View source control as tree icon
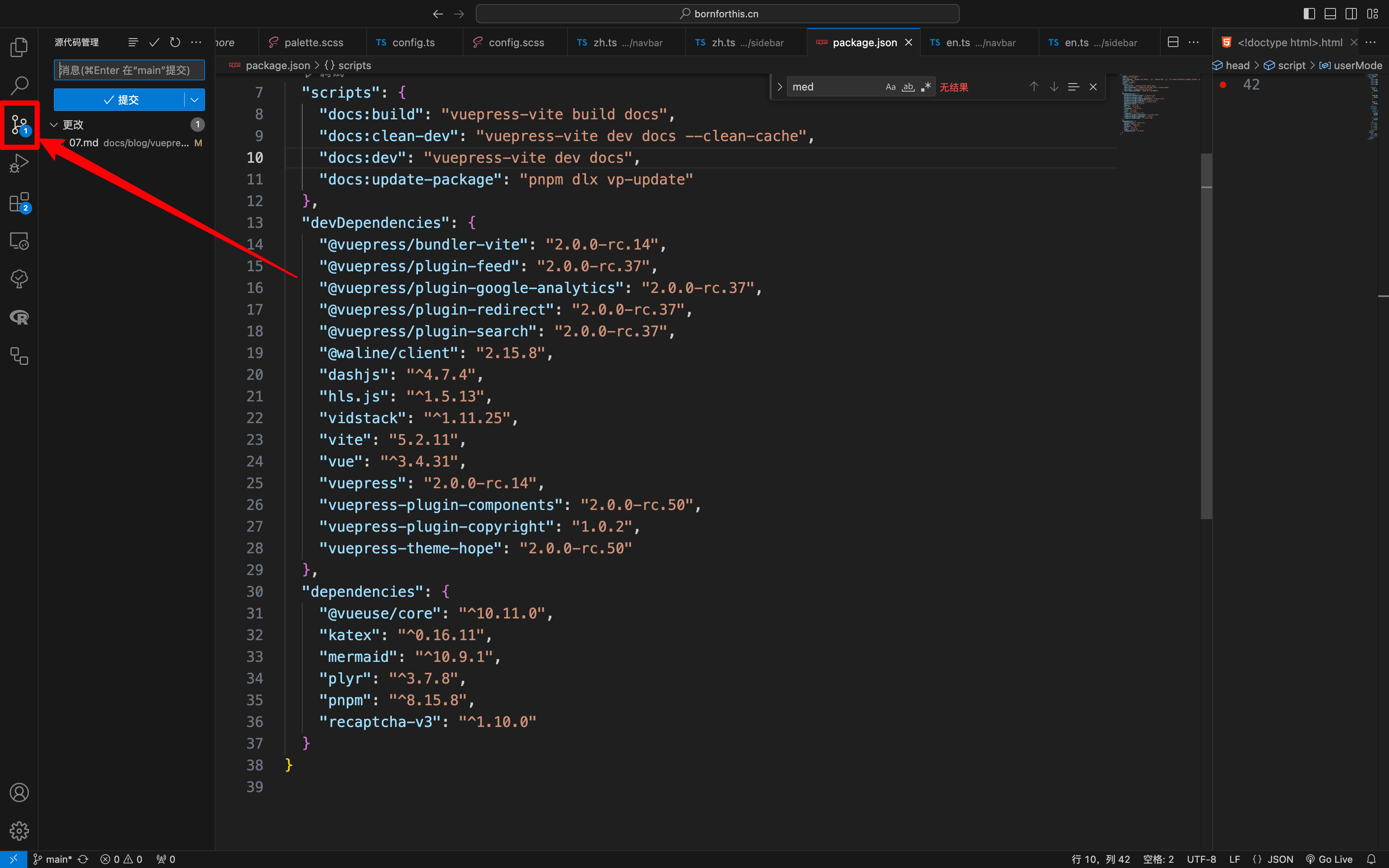Image resolution: width=1389 pixels, height=868 pixels. click(x=133, y=43)
